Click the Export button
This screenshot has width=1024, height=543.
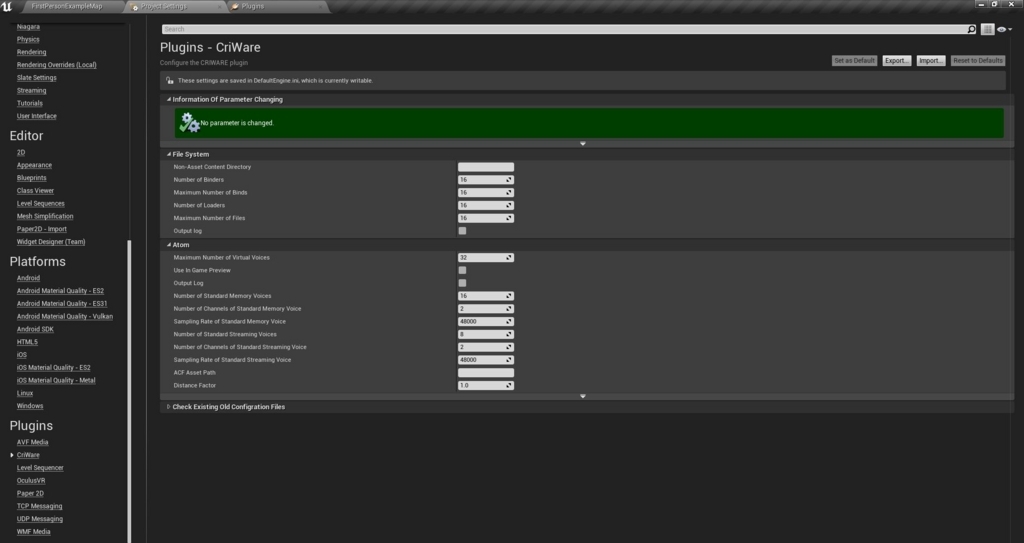point(897,61)
